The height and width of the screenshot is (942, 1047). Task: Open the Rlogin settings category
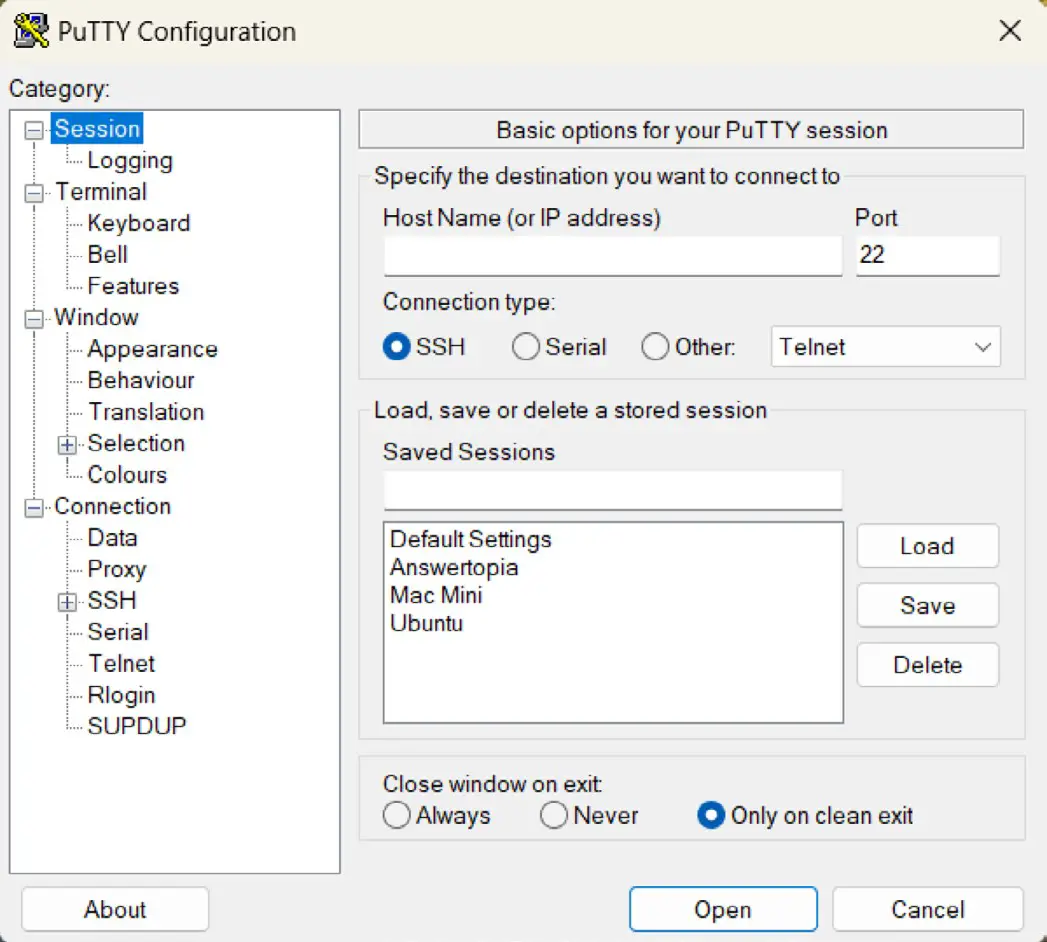tap(122, 695)
